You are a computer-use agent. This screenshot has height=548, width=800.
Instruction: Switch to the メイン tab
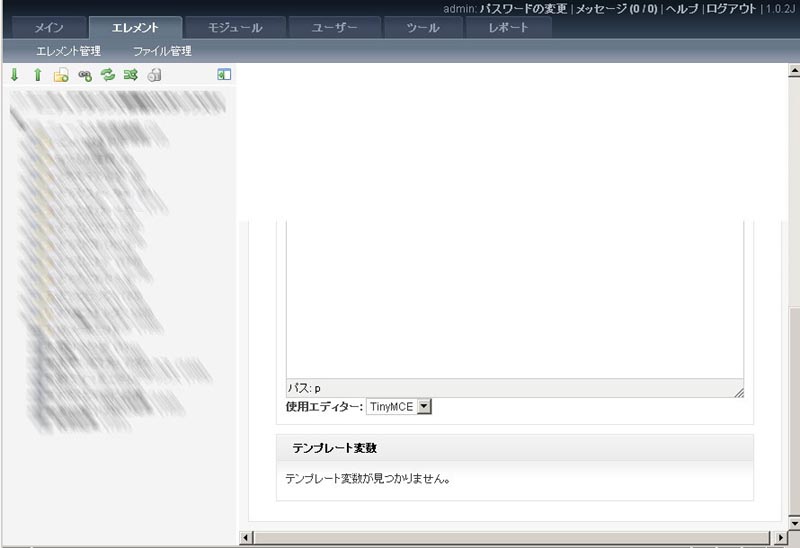coord(49,28)
